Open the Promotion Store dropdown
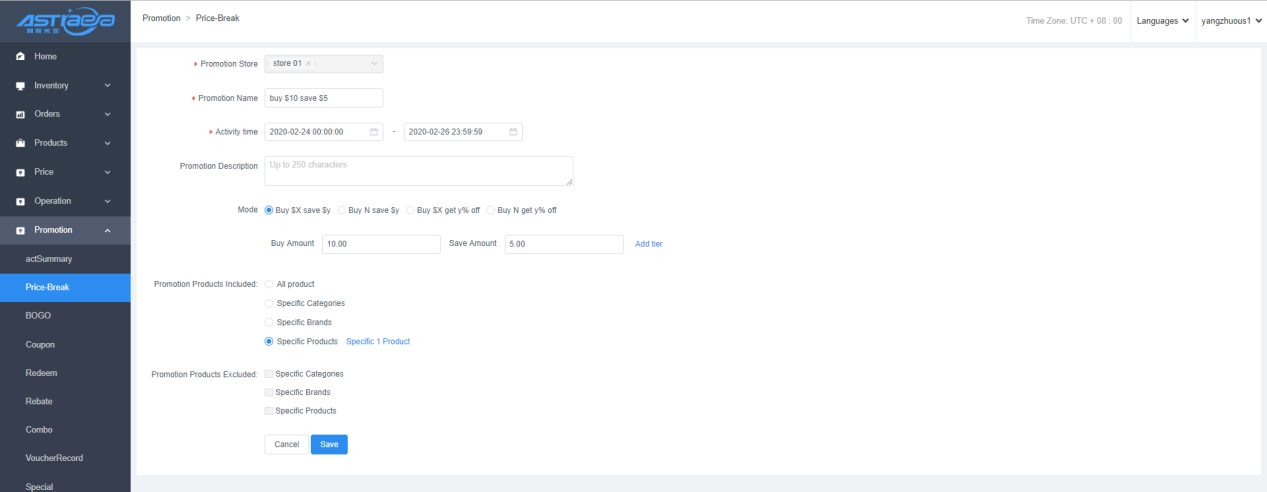 [374, 64]
